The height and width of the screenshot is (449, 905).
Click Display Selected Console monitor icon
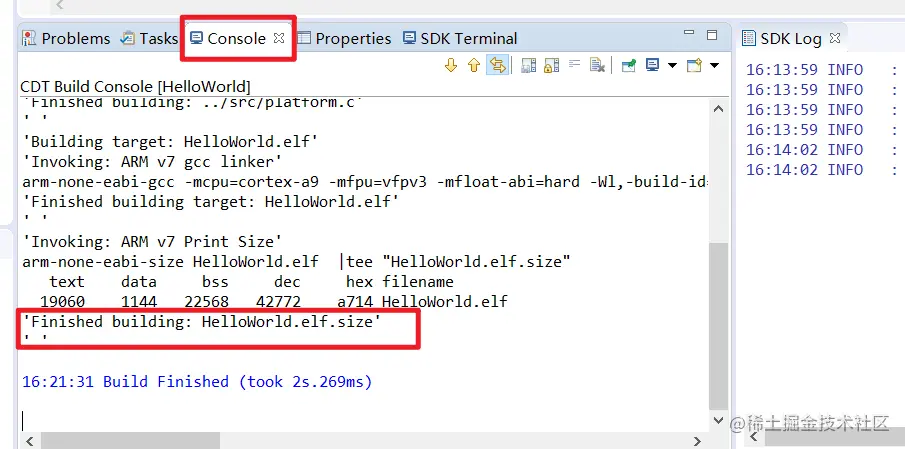pos(652,65)
